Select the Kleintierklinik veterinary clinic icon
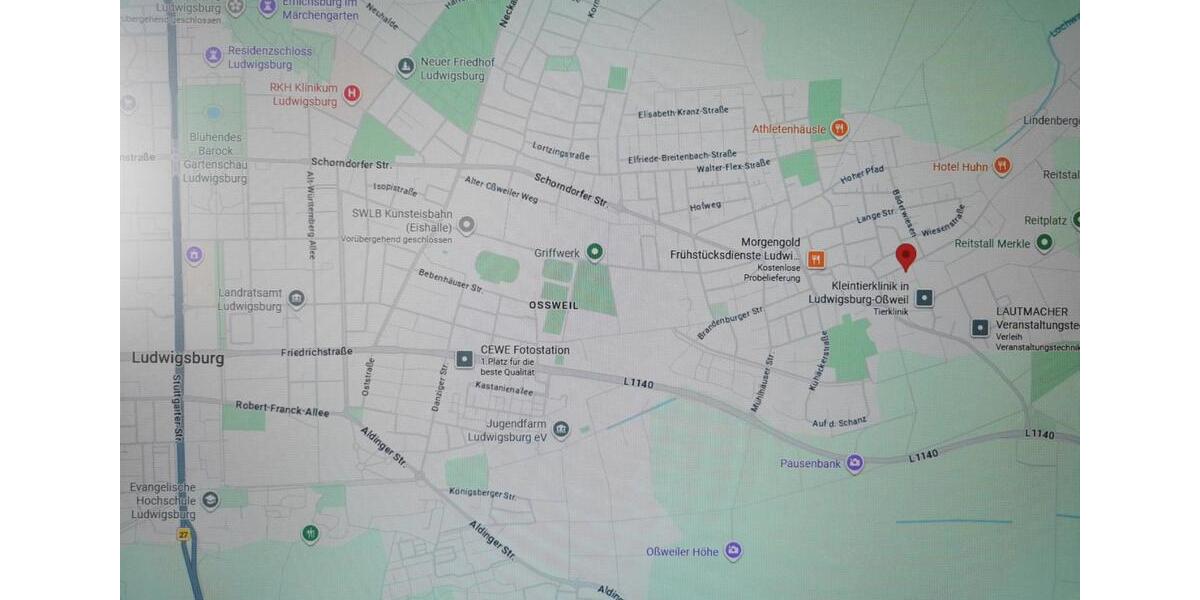 [925, 298]
